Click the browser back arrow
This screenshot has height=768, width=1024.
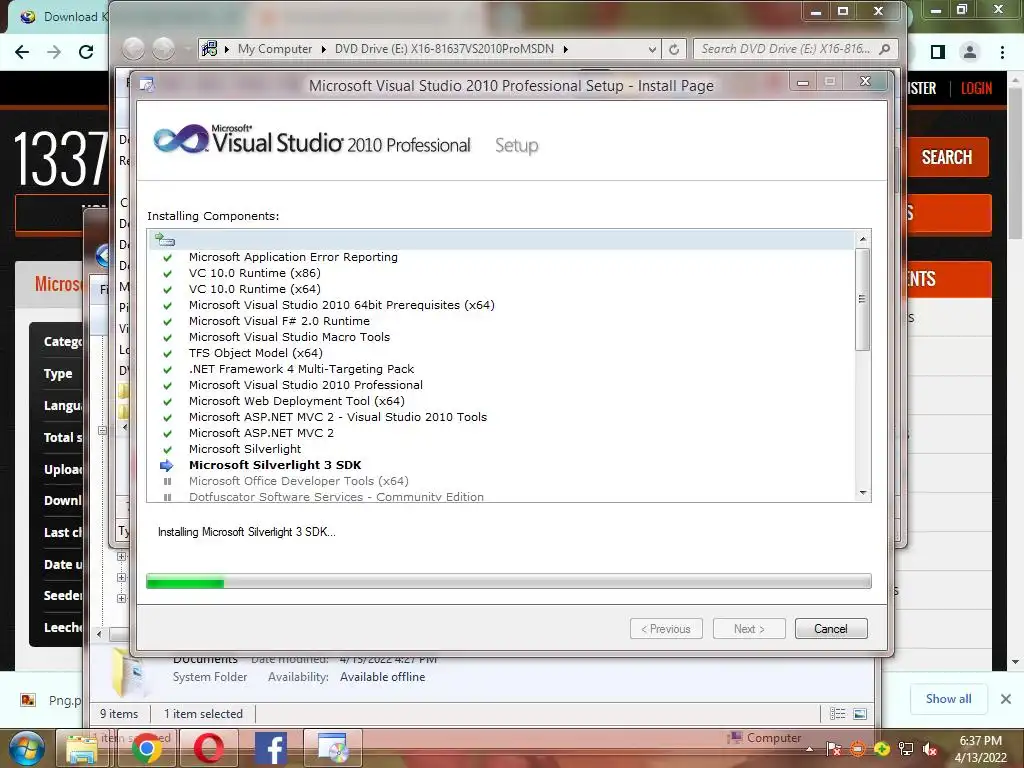(22, 52)
